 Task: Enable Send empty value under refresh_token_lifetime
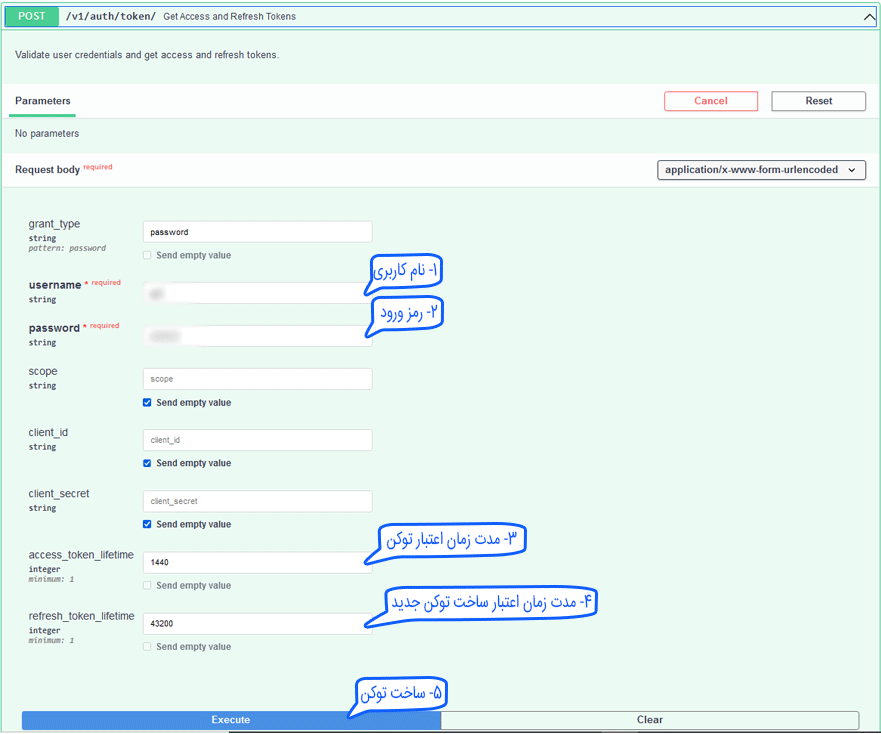point(148,647)
